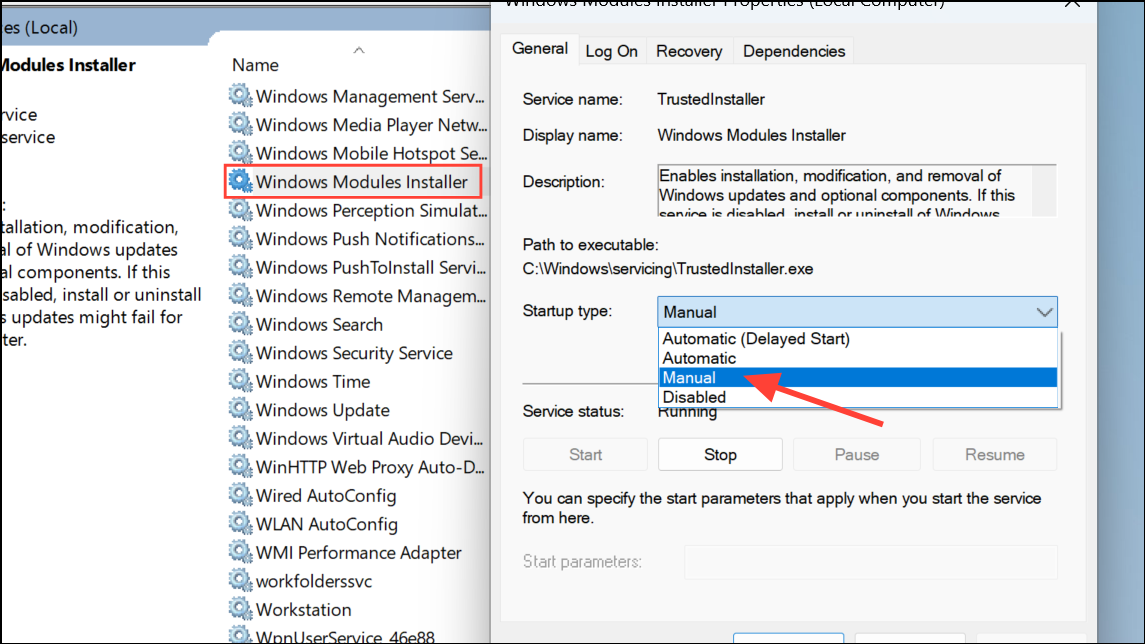Select Windows Update row text

tap(323, 410)
